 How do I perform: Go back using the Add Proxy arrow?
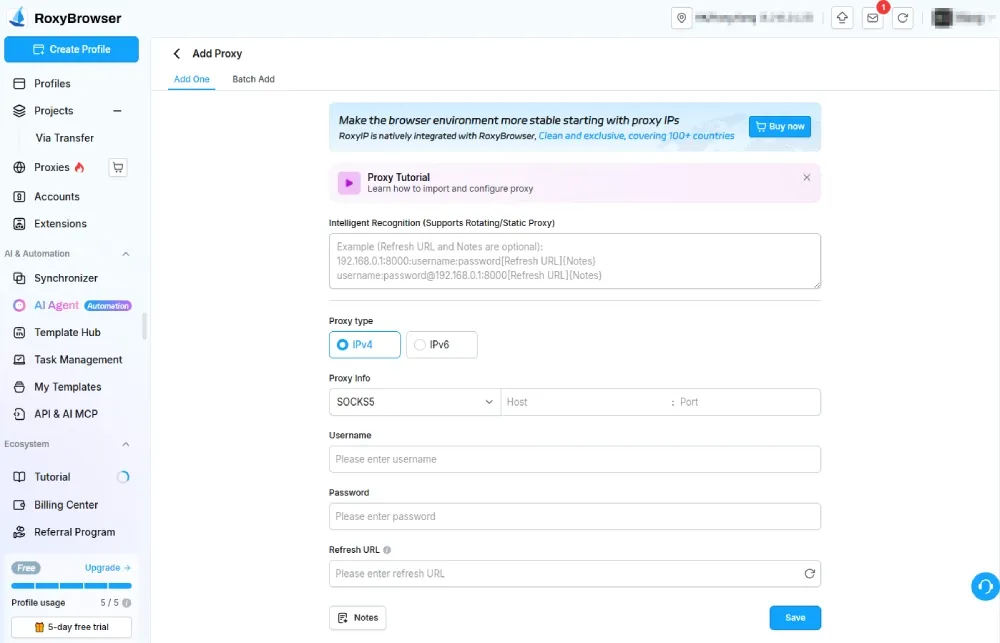[x=177, y=54]
